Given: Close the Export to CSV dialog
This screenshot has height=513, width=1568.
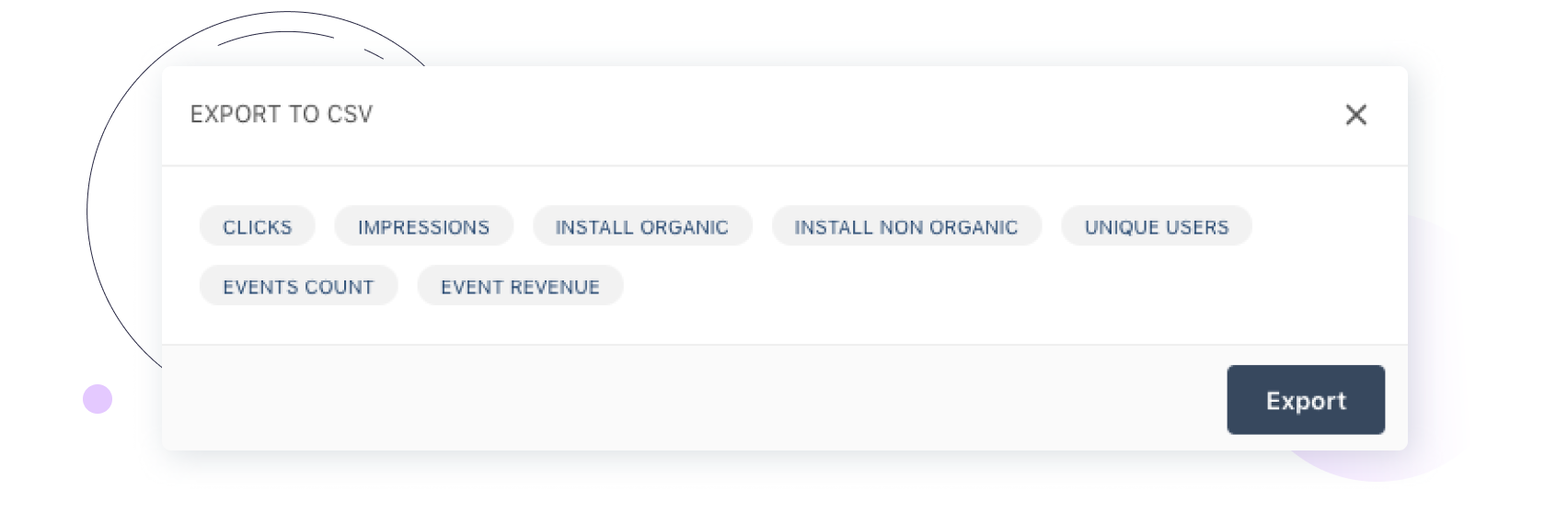Looking at the screenshot, I should tap(1355, 115).
